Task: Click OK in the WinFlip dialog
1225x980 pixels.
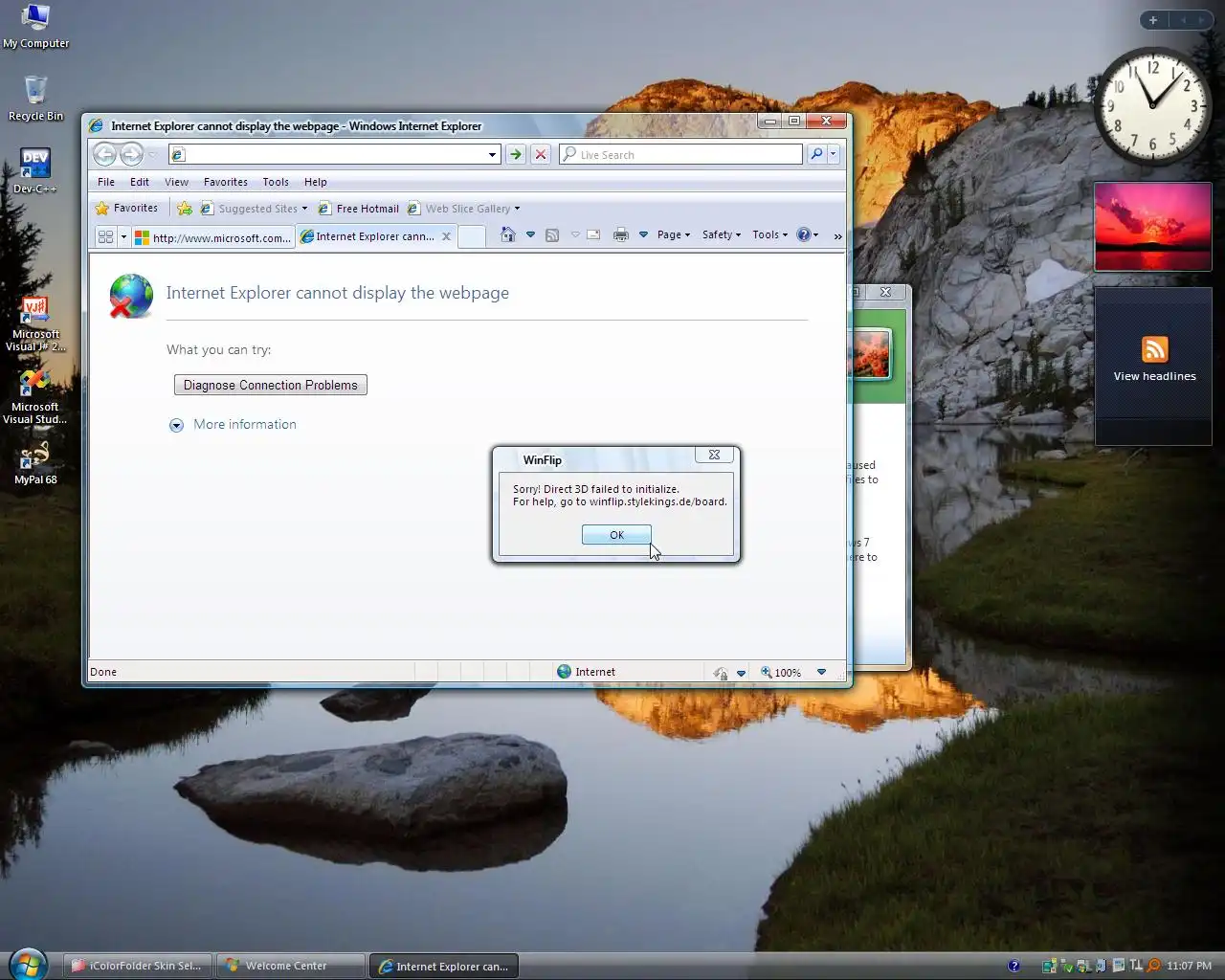Action: click(616, 535)
